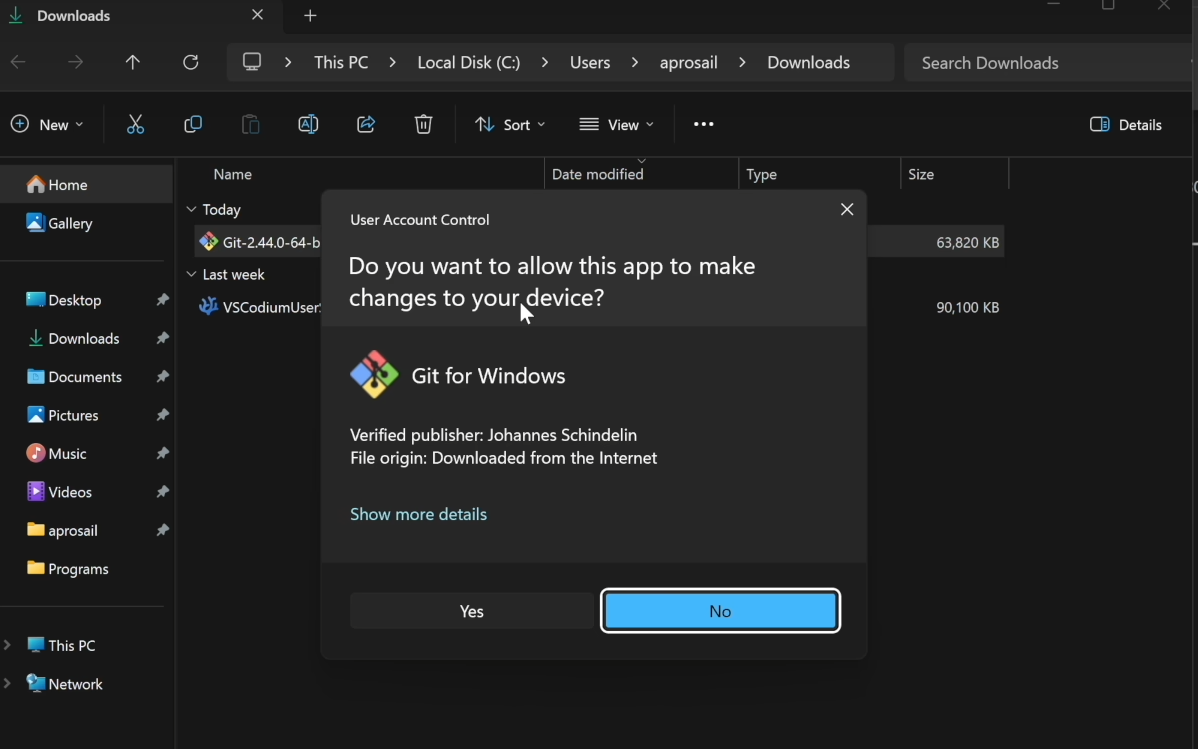
Task: Click the Up directory arrow
Action: tap(133, 63)
